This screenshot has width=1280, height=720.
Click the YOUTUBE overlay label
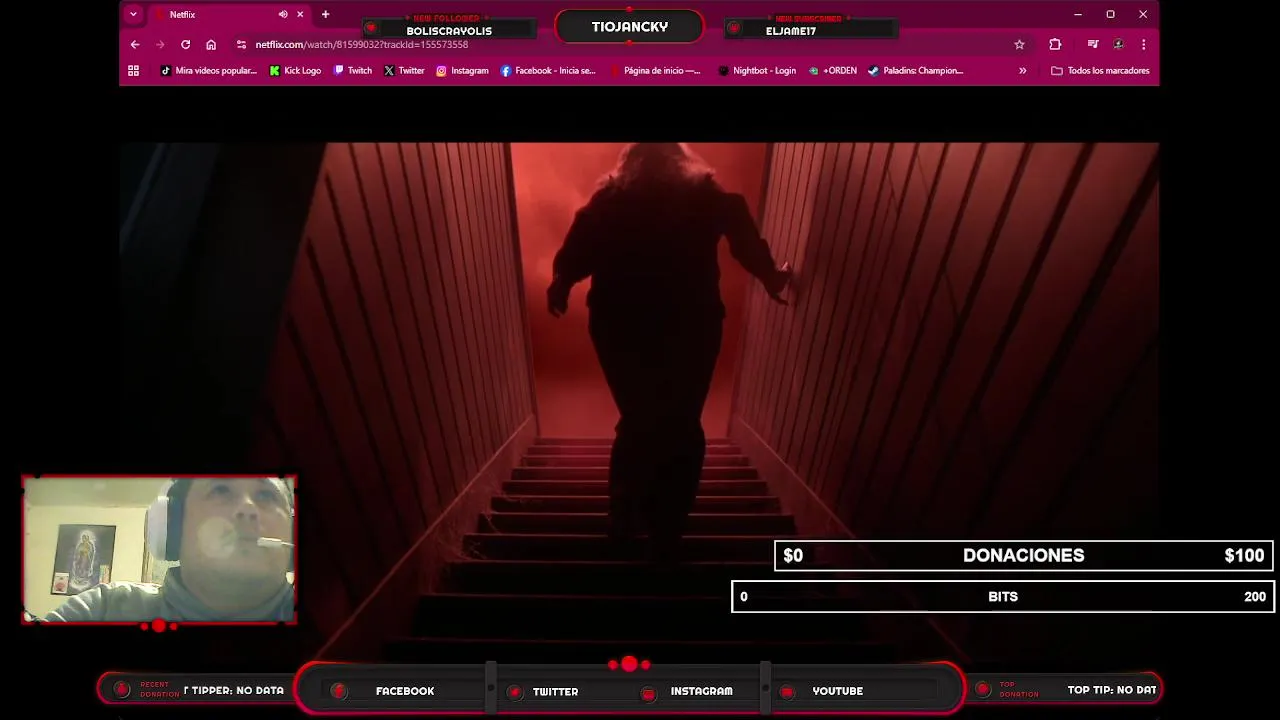[x=838, y=691]
